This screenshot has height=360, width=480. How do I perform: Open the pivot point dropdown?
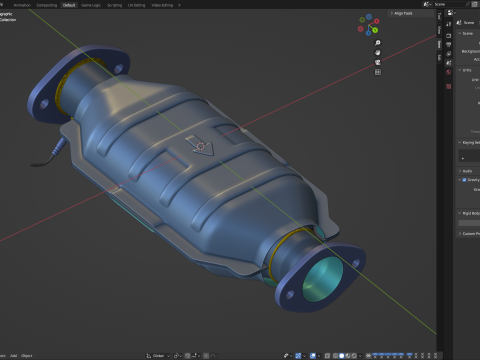(x=177, y=356)
